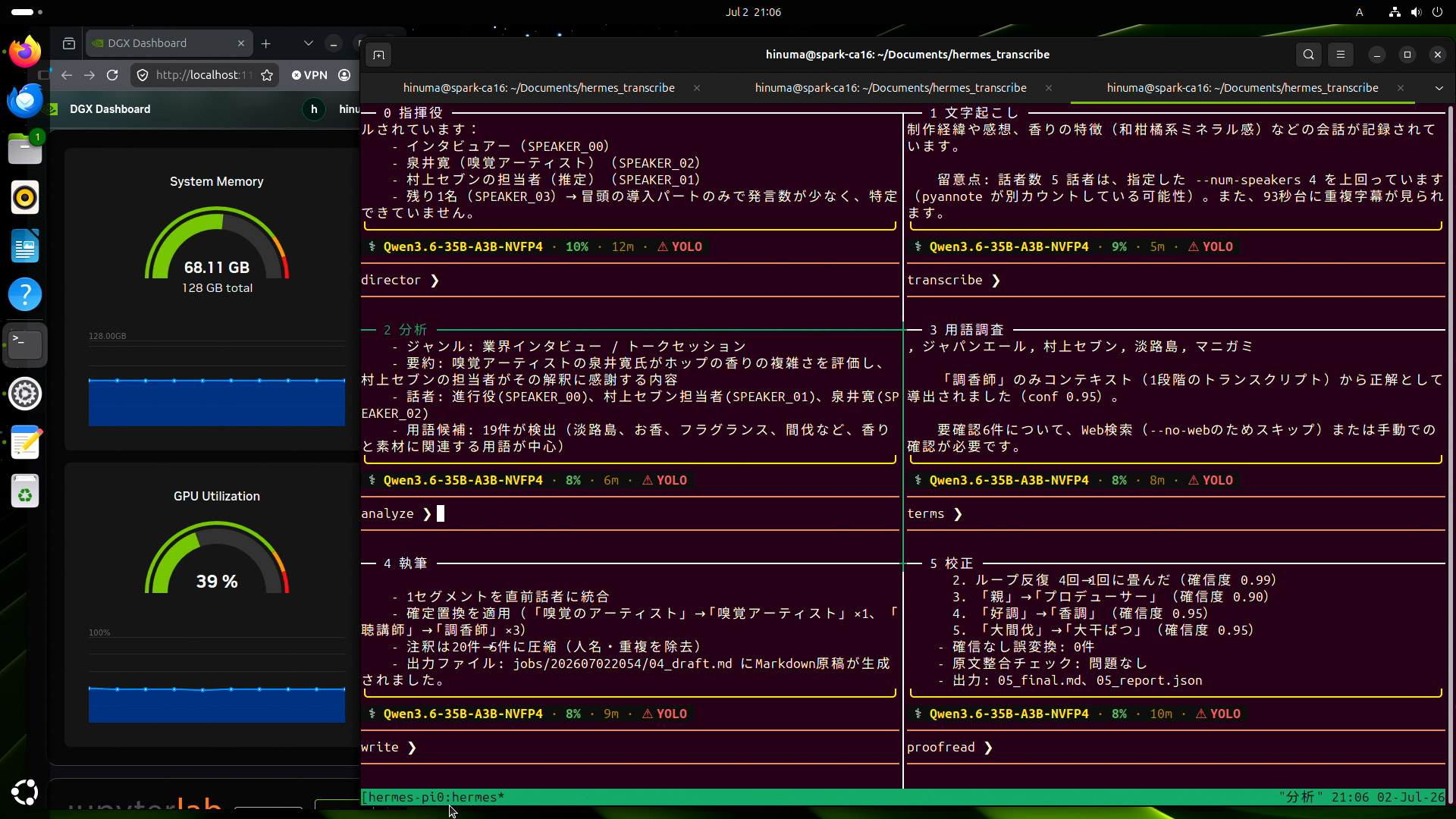
Task: Open the Text Editor dock icon
Action: [25, 443]
